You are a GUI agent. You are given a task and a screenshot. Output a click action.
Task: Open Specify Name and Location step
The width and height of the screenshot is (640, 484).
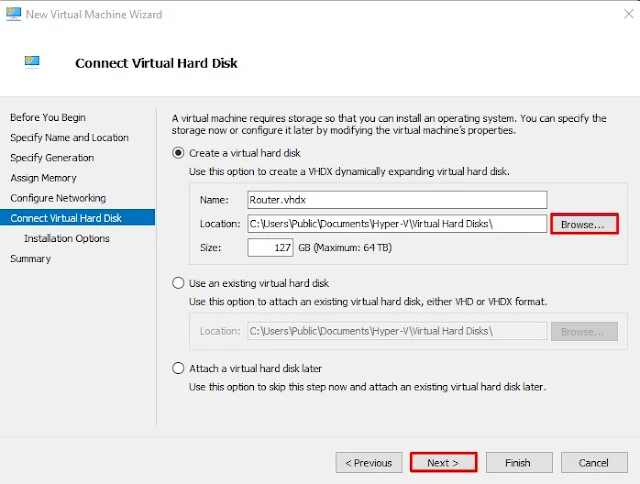[x=69, y=138]
